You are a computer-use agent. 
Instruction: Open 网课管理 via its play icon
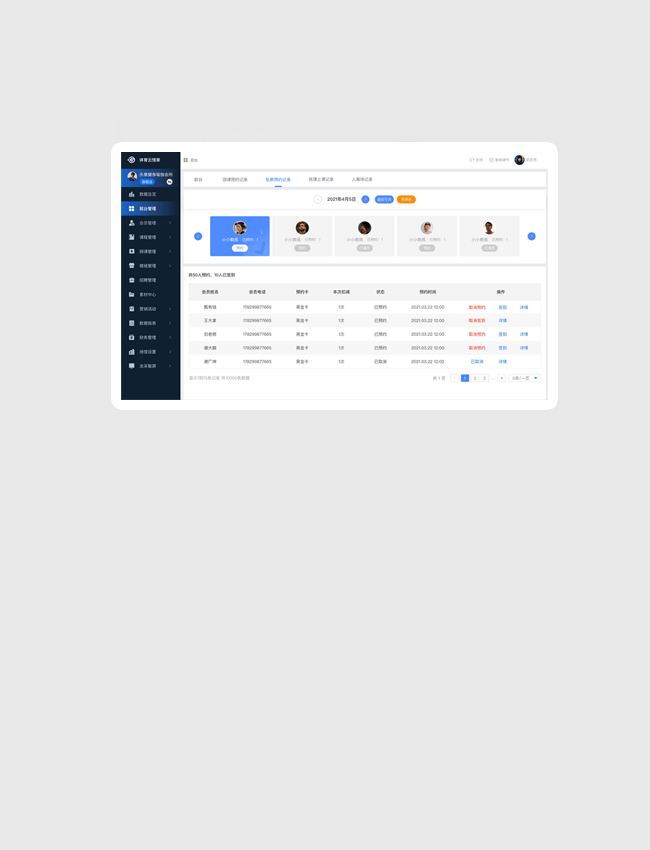pyautogui.click(x=131, y=252)
